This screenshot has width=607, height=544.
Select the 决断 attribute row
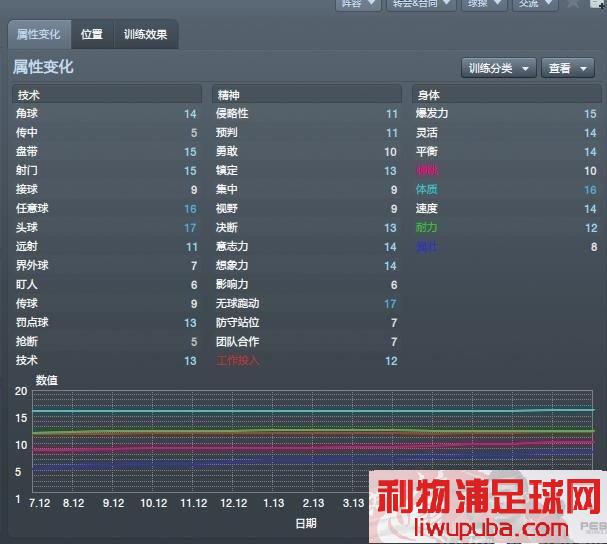(x=307, y=227)
